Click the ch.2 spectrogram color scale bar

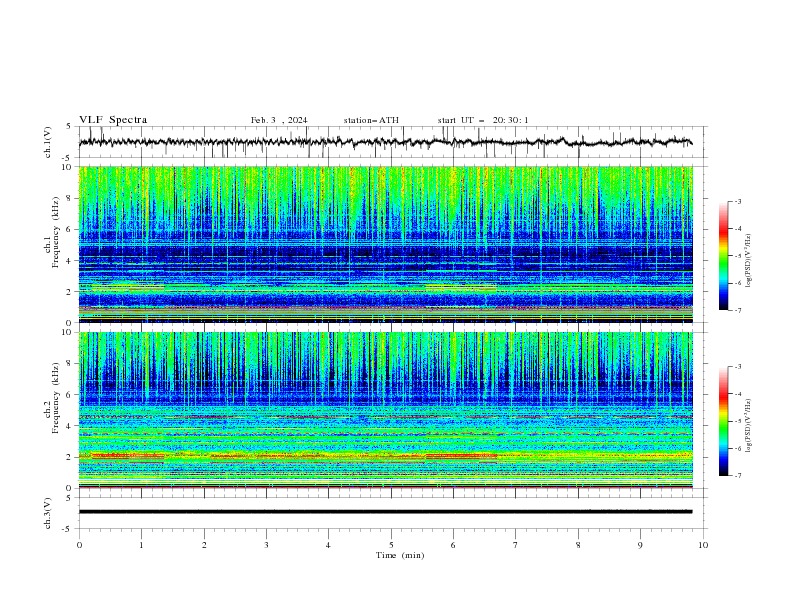[x=724, y=421]
